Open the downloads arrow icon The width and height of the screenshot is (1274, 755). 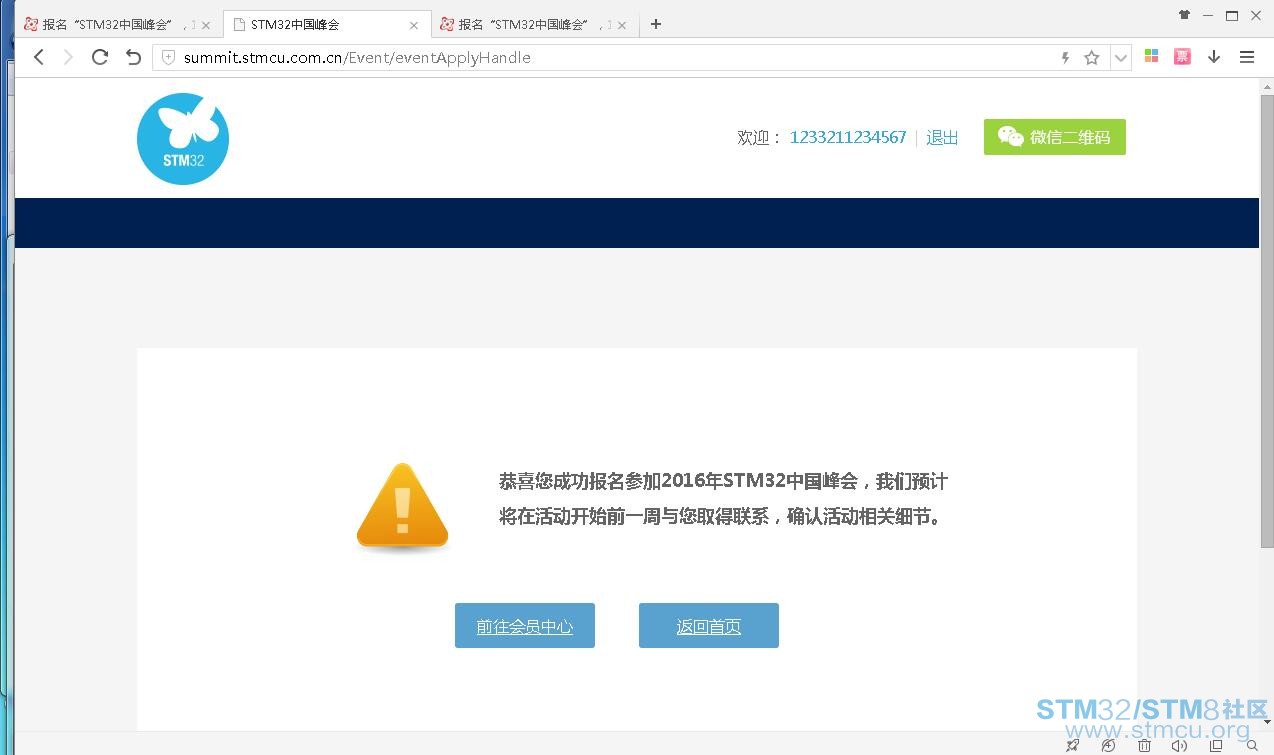(x=1214, y=57)
